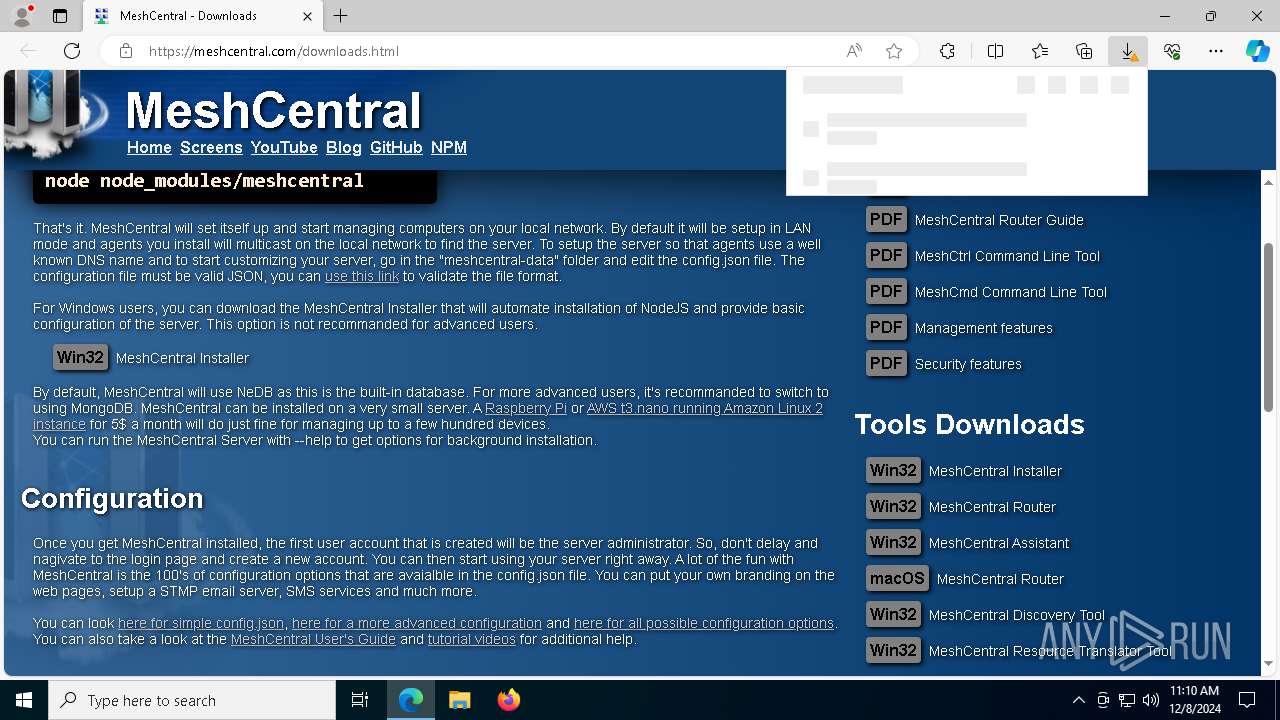This screenshot has width=1280, height=720.
Task: Launch the Copilot sidebar icon
Action: [1258, 51]
